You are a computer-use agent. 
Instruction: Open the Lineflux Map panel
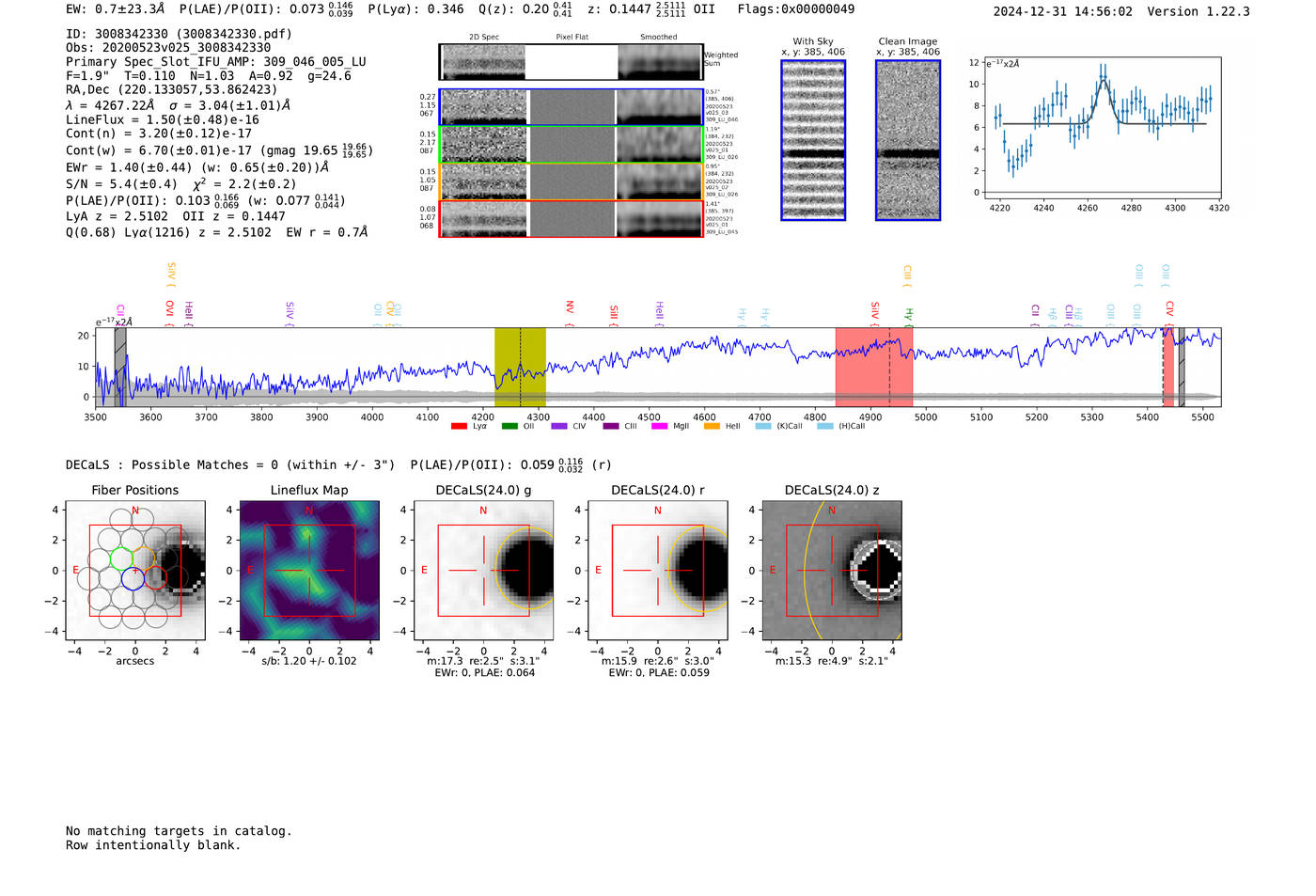pyautogui.click(x=309, y=571)
